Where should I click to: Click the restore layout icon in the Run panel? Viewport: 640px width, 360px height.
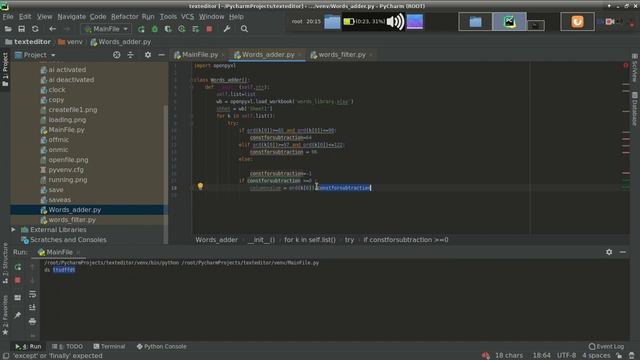[18, 298]
